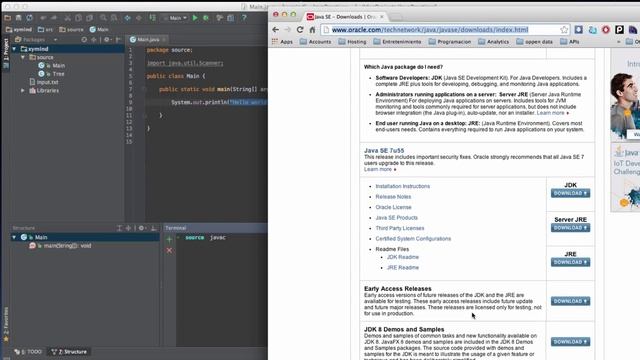Select main(String[]): void in Structure panel
Screen dimensions: 640x360
coord(60,246)
